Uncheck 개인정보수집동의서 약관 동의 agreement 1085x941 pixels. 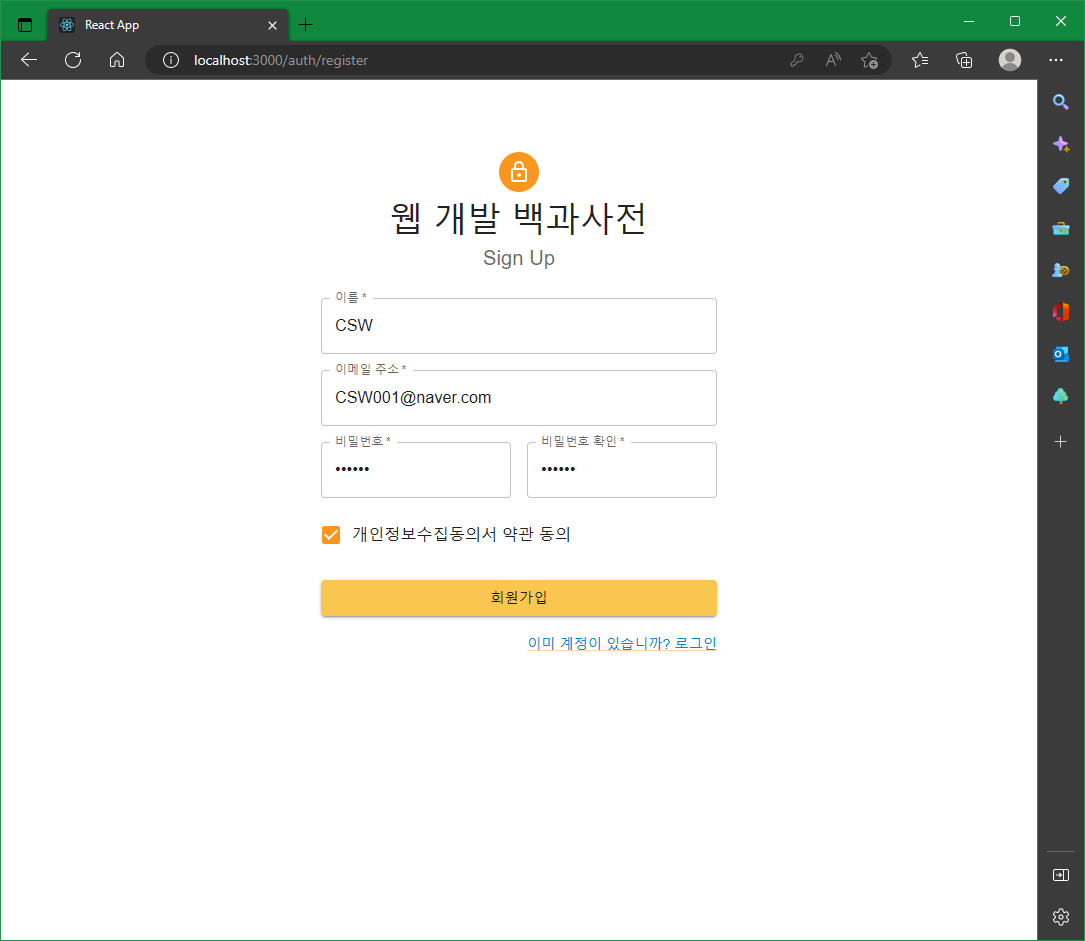point(330,534)
